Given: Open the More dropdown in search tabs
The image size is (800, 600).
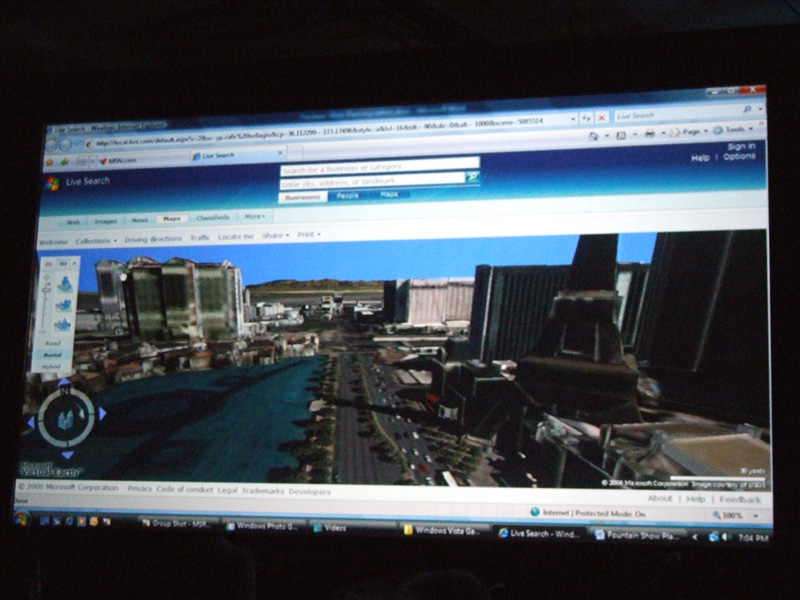Looking at the screenshot, I should click(x=255, y=216).
